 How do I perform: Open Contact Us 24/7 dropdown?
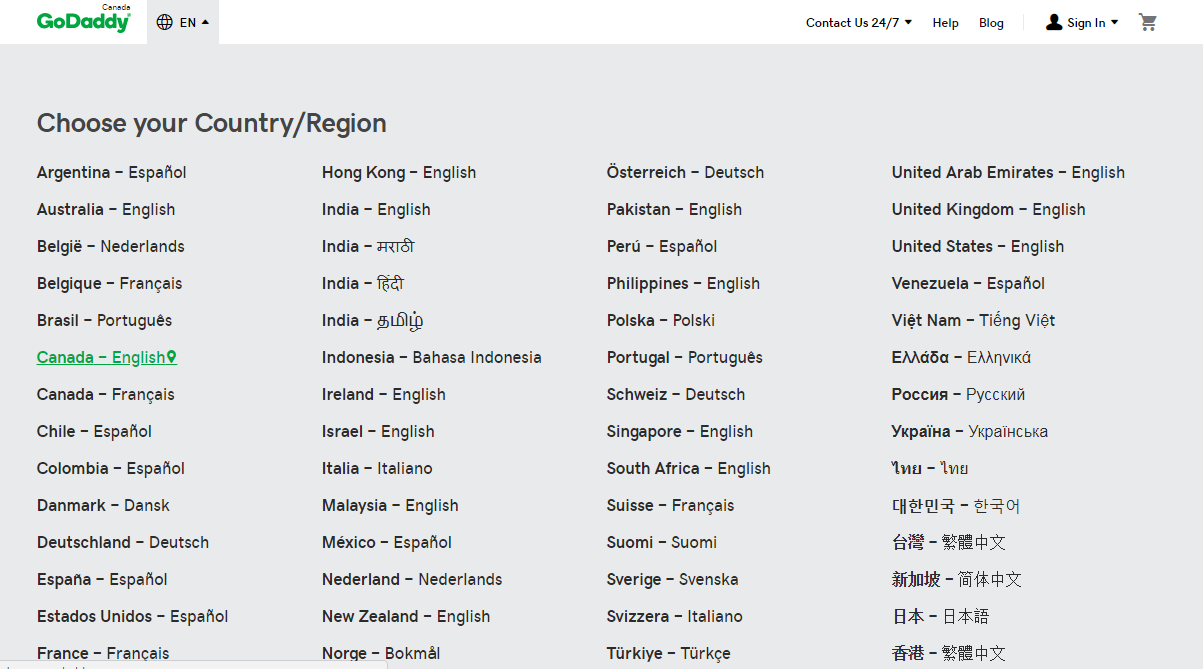[859, 22]
